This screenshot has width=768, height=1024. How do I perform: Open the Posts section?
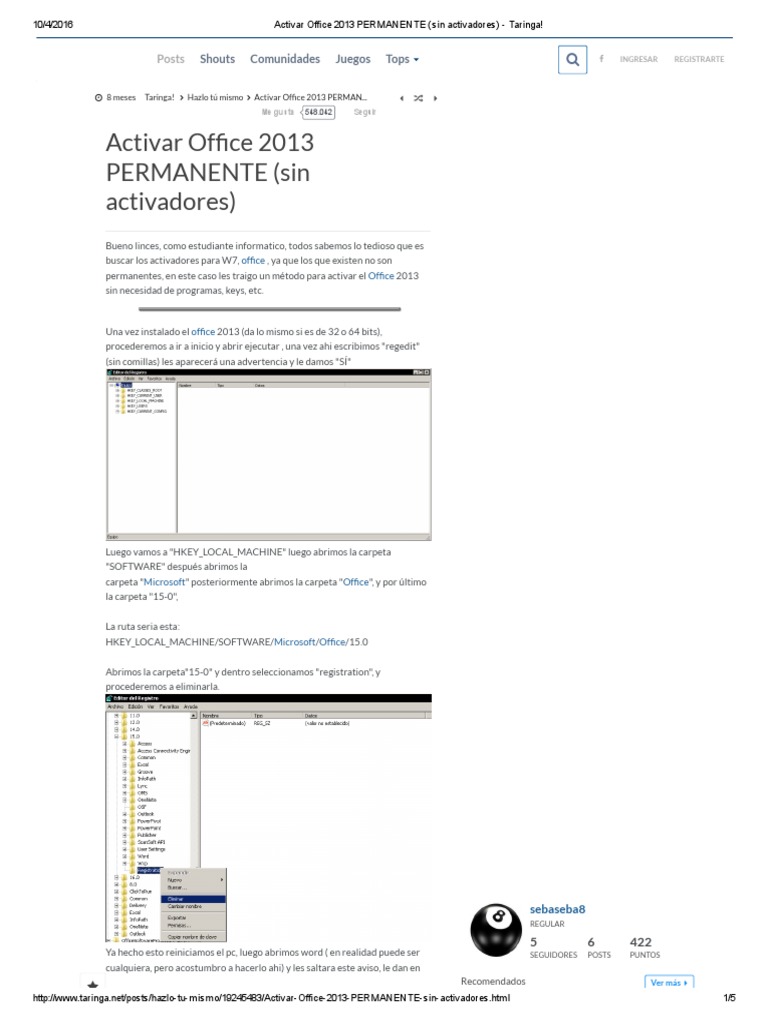pos(170,59)
